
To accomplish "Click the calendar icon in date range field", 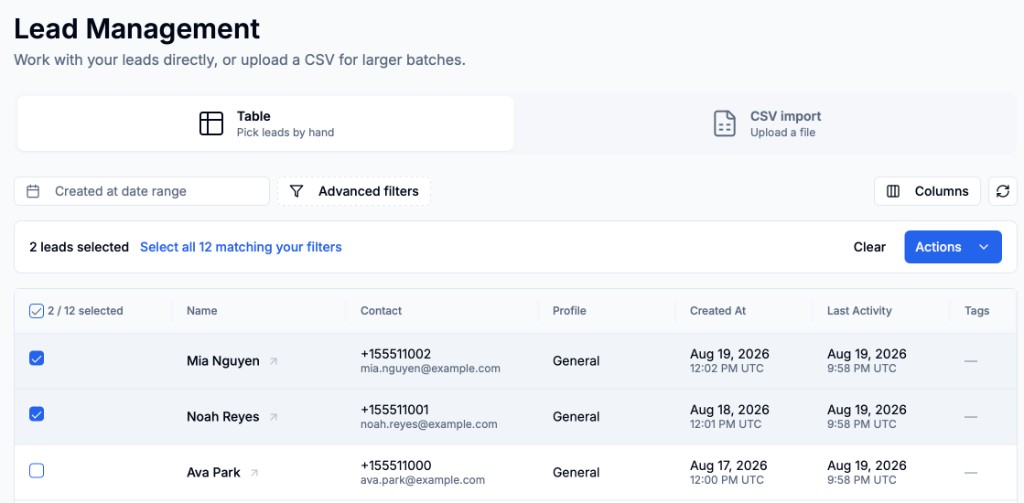I will click(33, 191).
